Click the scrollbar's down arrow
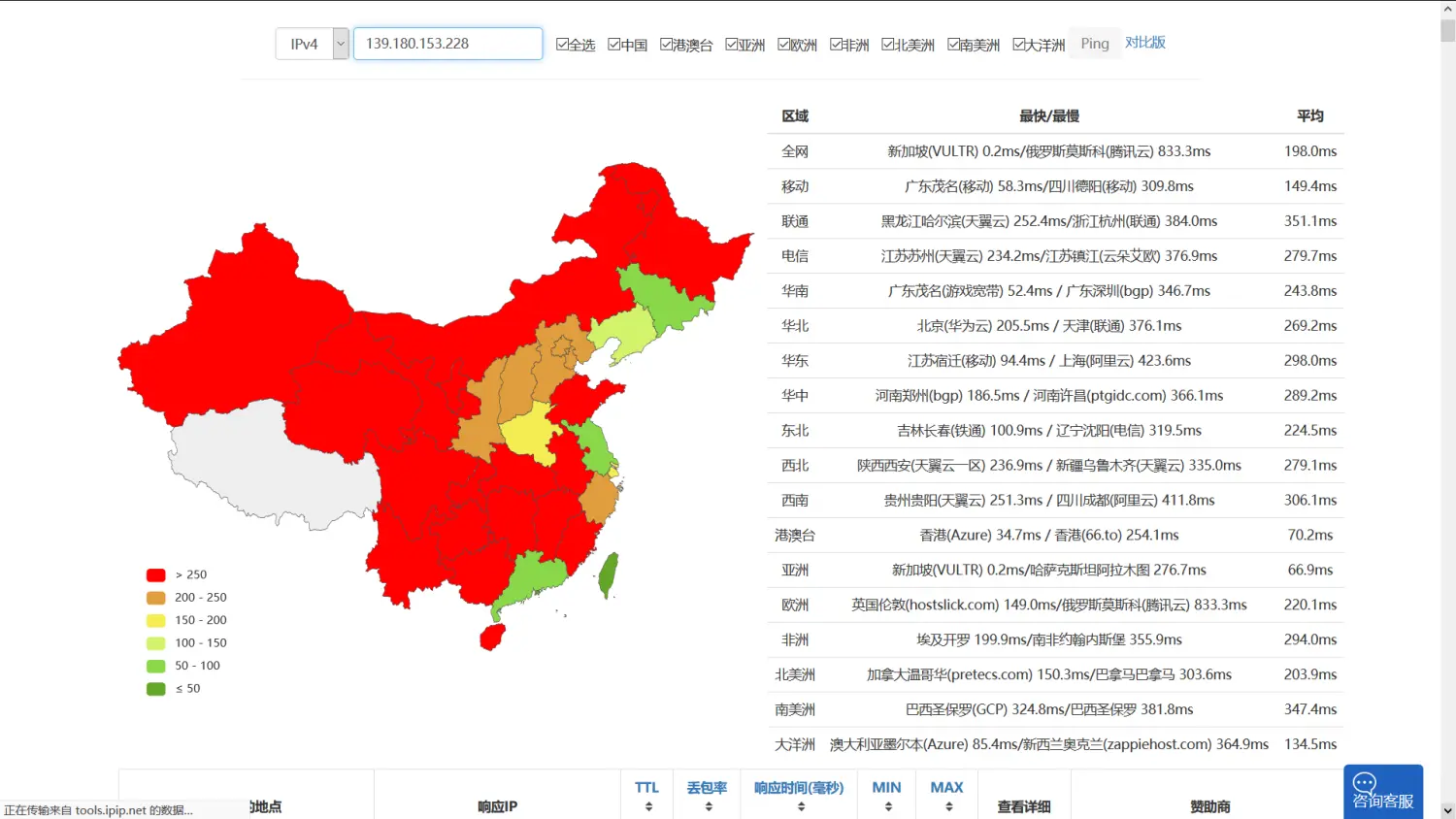Screen dimensions: 1456x819 tap(1447, 810)
